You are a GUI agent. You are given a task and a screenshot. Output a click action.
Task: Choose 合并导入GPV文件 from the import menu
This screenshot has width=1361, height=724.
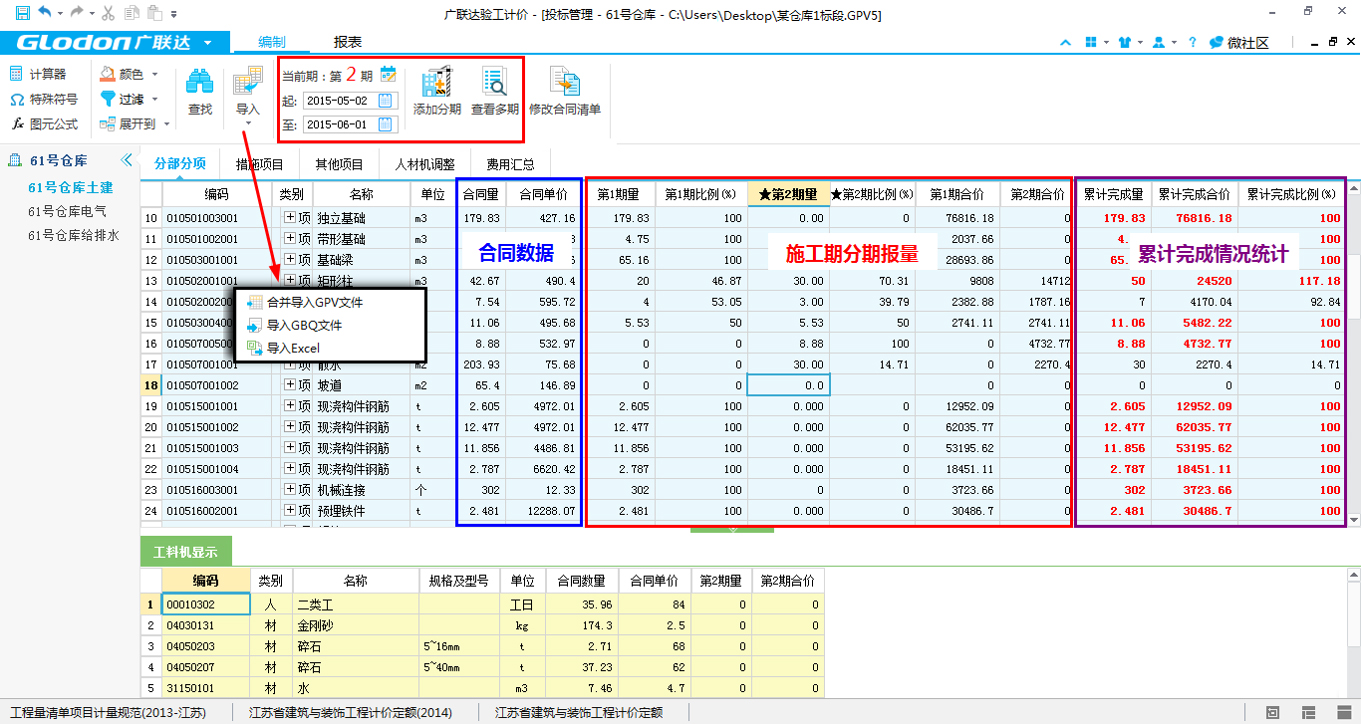304,302
